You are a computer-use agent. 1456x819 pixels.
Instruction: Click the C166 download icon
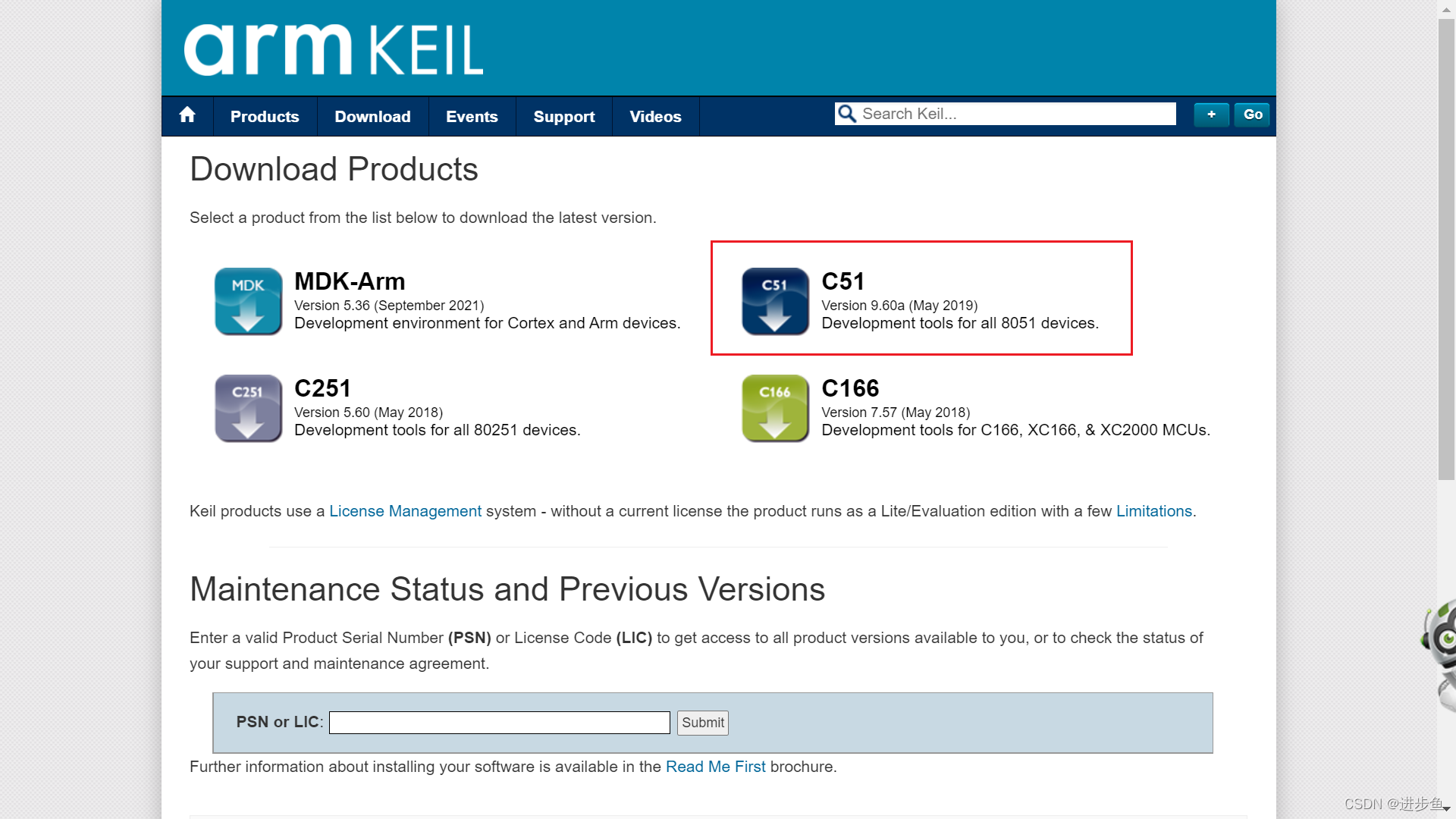(x=774, y=408)
